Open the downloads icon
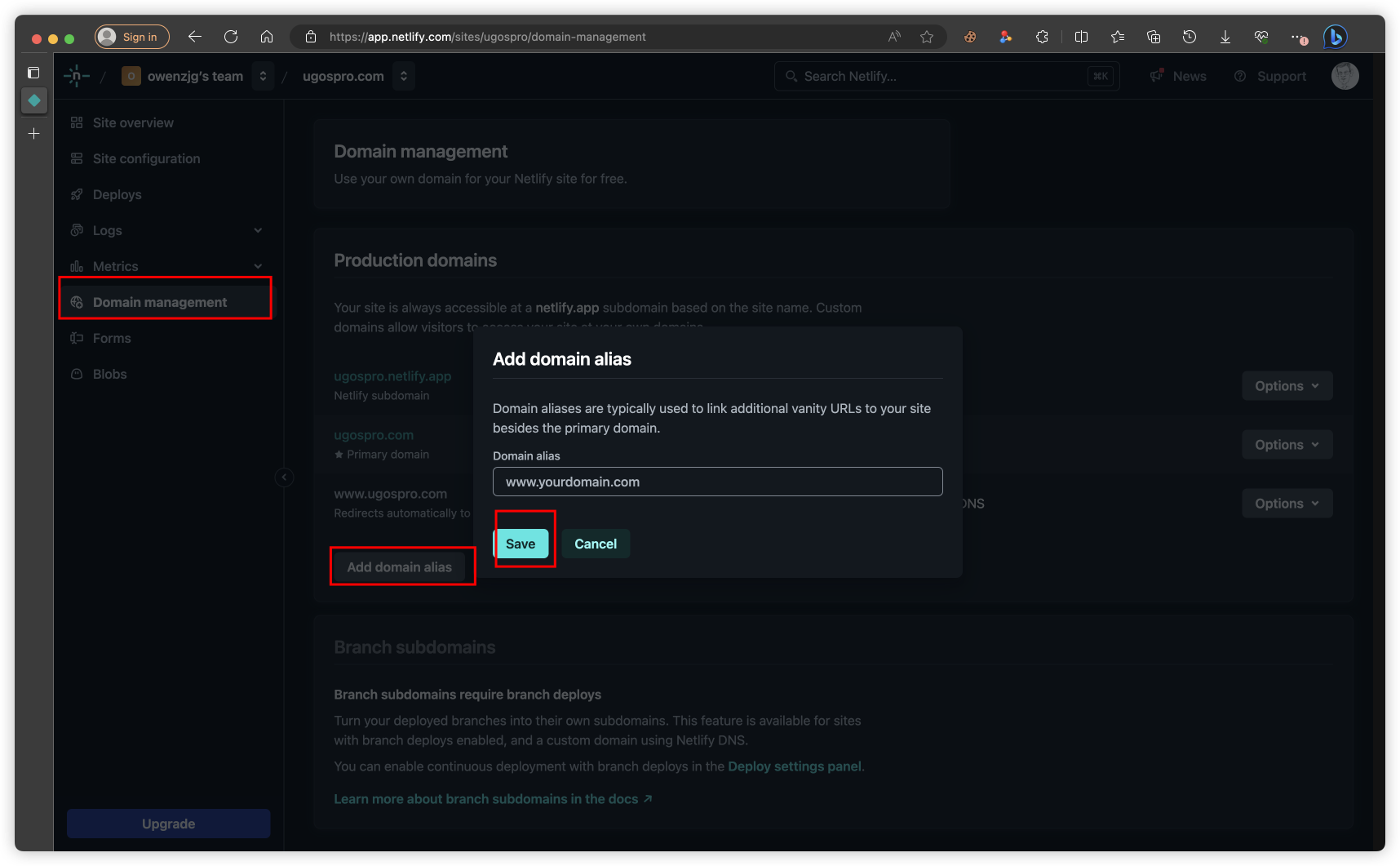 [1225, 37]
